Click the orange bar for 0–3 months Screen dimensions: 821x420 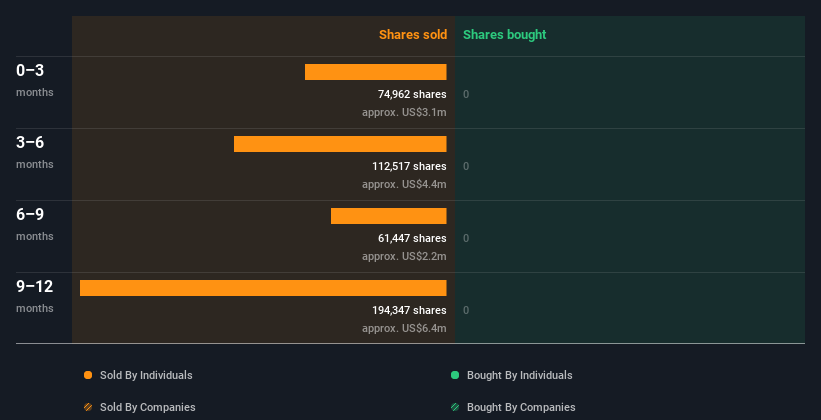[x=375, y=72]
